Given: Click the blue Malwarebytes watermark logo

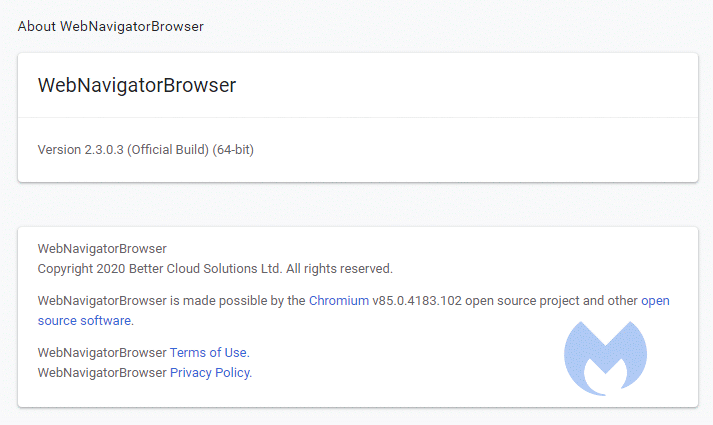Looking at the screenshot, I should (605, 358).
